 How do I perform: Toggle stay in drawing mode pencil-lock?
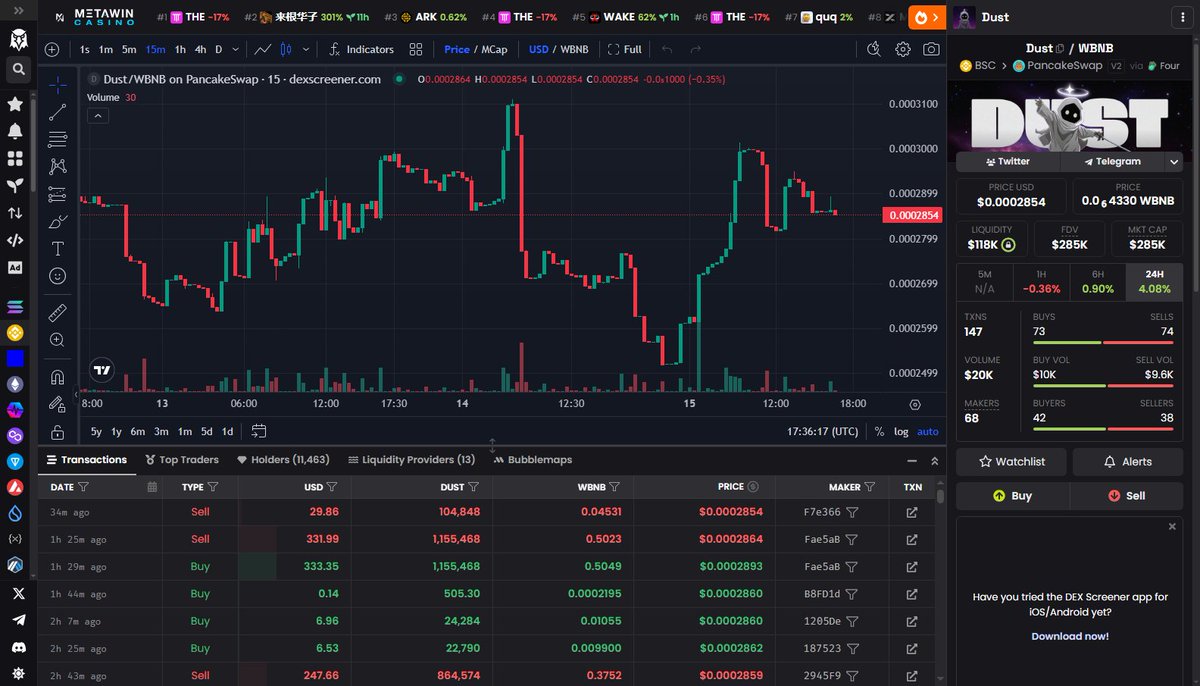click(x=57, y=405)
